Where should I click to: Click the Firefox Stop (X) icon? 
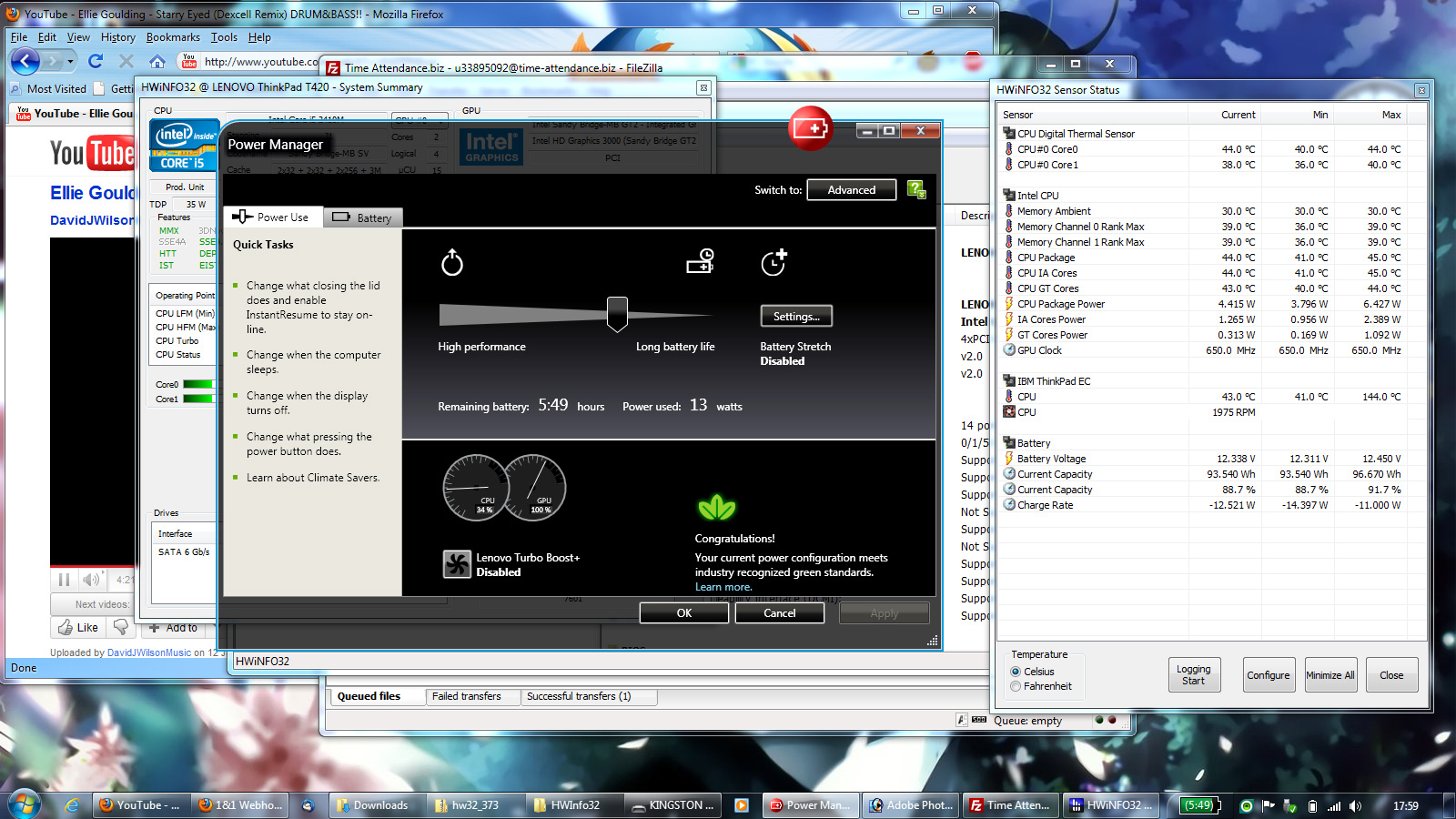click(x=126, y=61)
